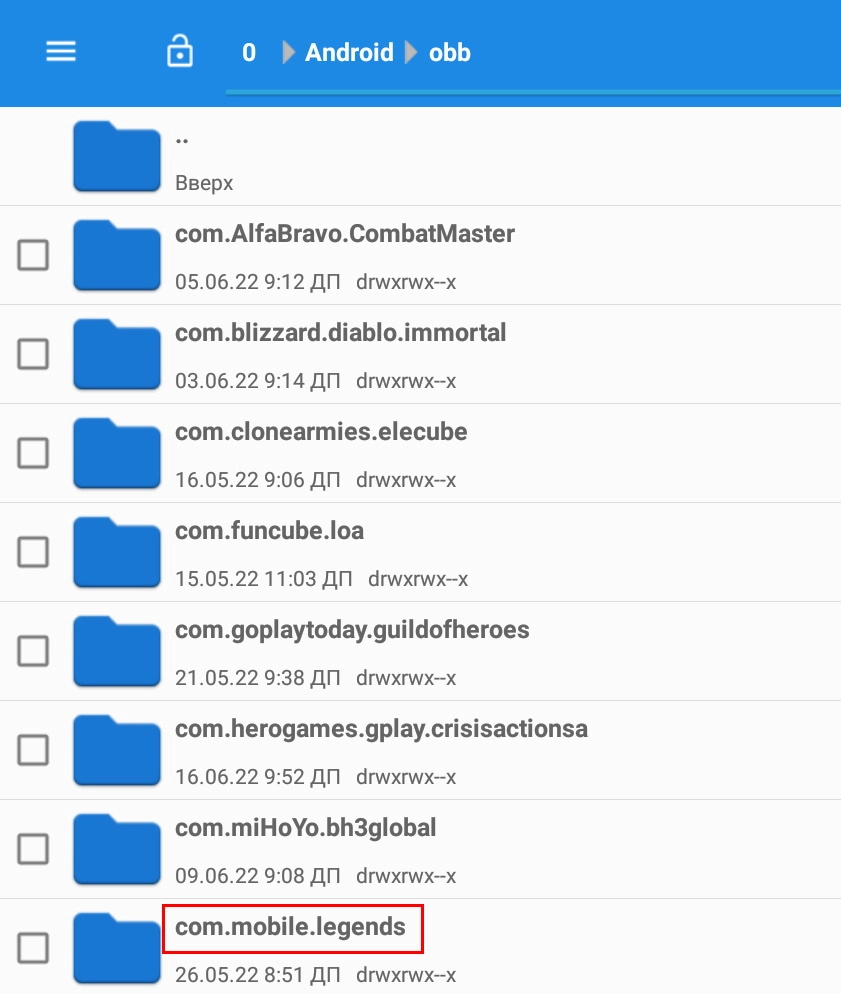Check the box for com.AlfaBravo.CombatMaster
The height and width of the screenshot is (994, 841).
33,255
